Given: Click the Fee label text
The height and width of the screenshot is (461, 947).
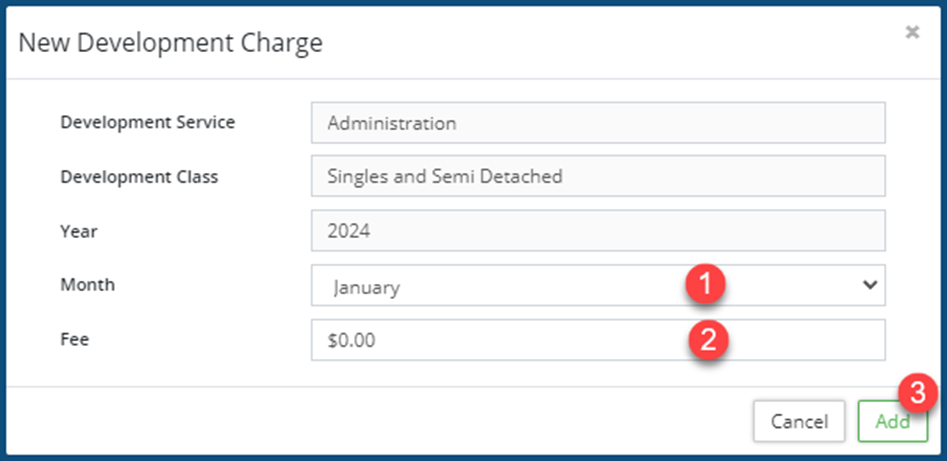Looking at the screenshot, I should 74,339.
